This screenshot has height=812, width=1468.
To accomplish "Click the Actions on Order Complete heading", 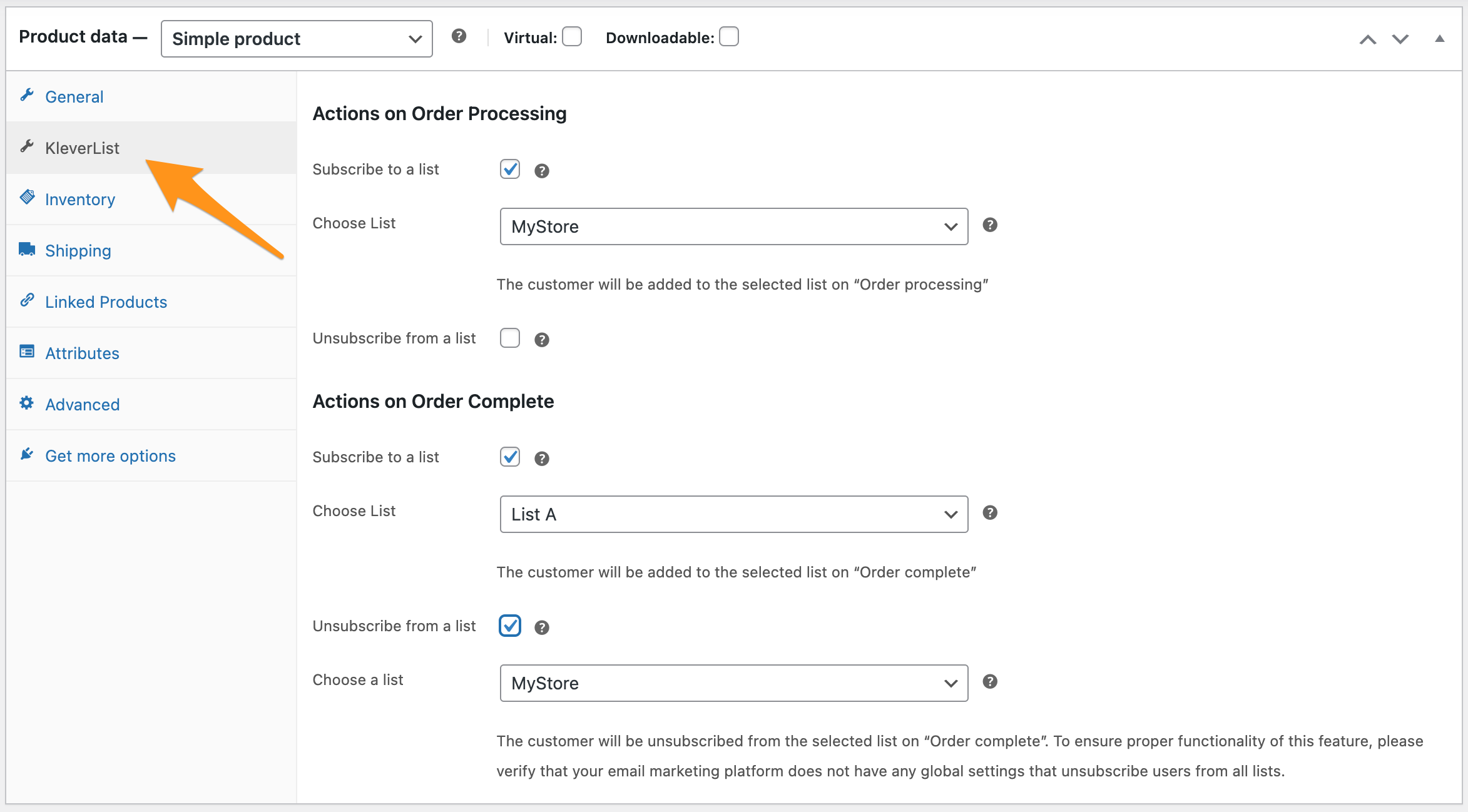I will [433, 401].
